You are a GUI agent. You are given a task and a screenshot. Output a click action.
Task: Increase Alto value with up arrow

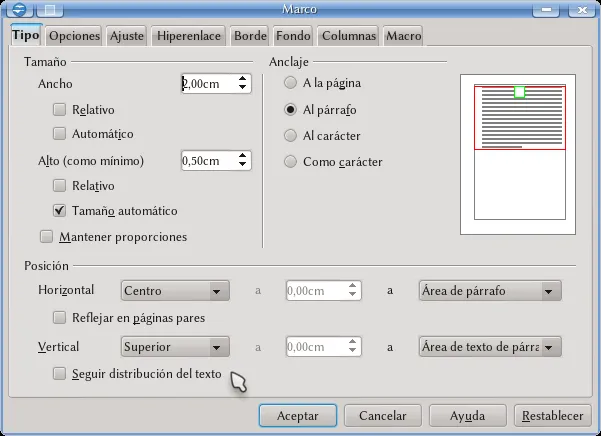click(x=242, y=156)
